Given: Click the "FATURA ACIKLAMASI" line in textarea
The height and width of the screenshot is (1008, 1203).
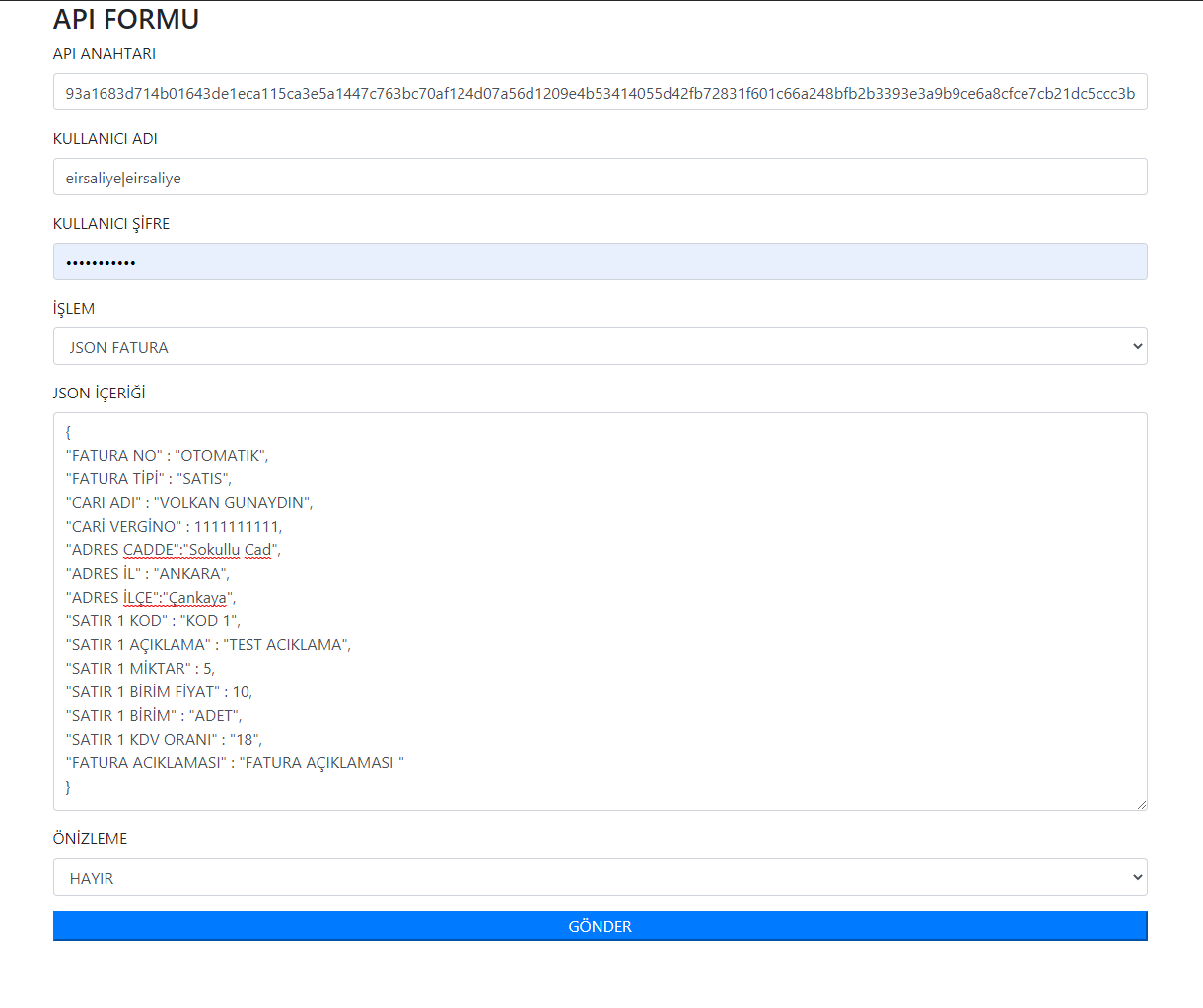Looking at the screenshot, I should (235, 763).
